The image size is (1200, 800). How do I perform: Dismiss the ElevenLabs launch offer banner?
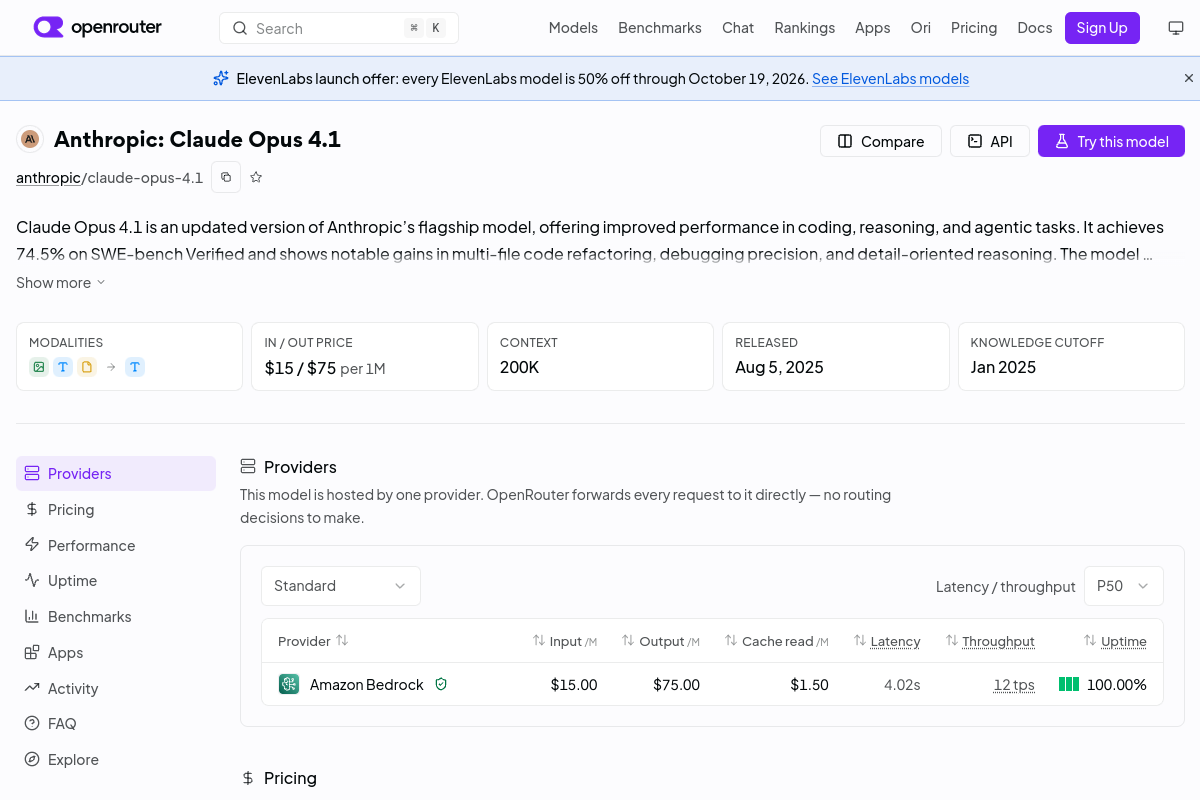pos(1189,78)
